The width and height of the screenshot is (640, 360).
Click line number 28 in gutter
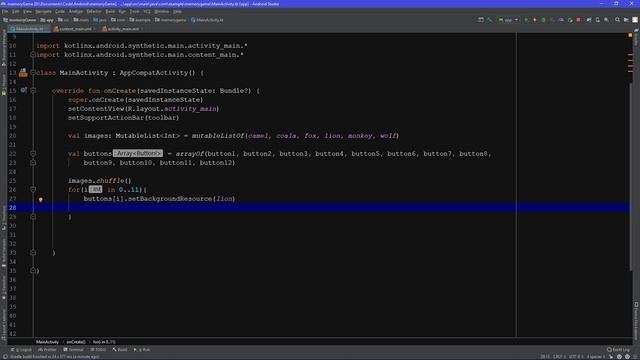(x=13, y=208)
